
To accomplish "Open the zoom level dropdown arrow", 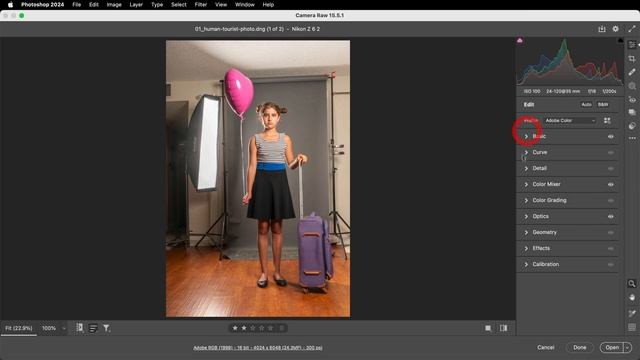I will [x=64, y=328].
